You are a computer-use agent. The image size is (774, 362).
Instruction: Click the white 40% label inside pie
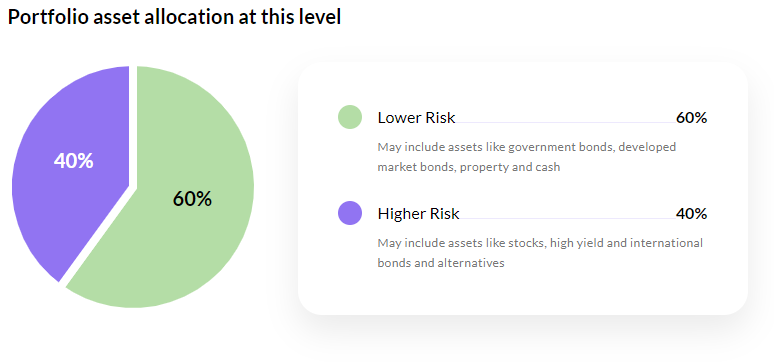(74, 161)
